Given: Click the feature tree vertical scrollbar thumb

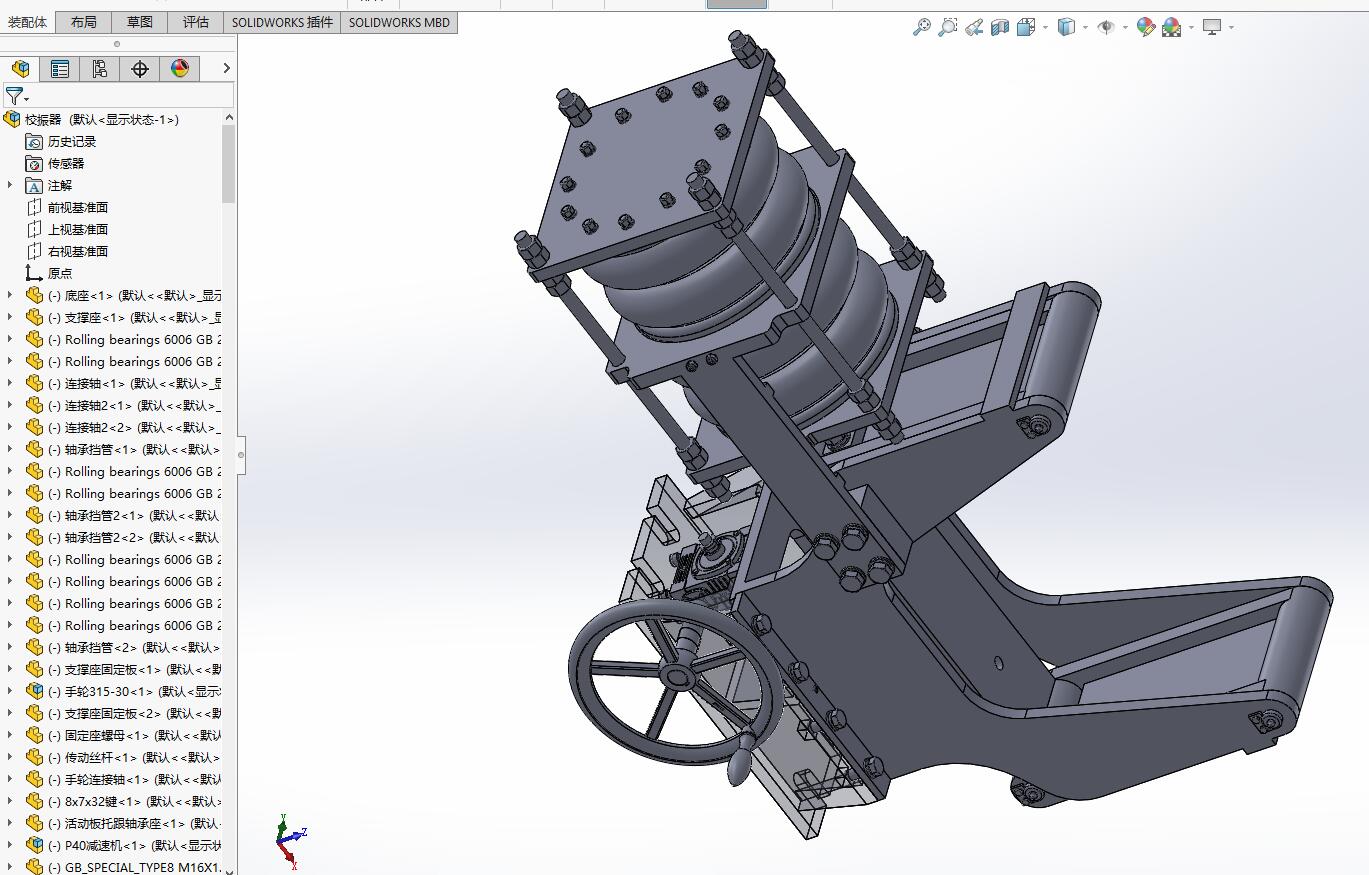Looking at the screenshot, I should [x=229, y=164].
